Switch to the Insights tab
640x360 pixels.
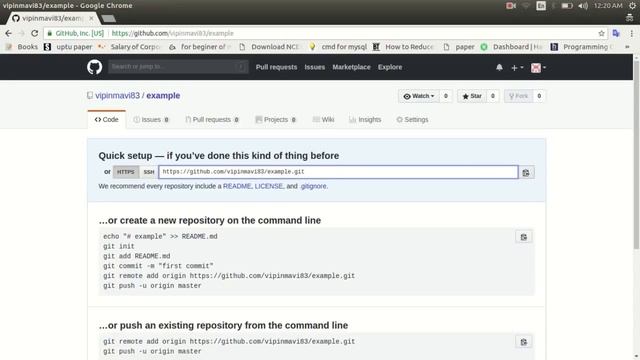click(365, 120)
